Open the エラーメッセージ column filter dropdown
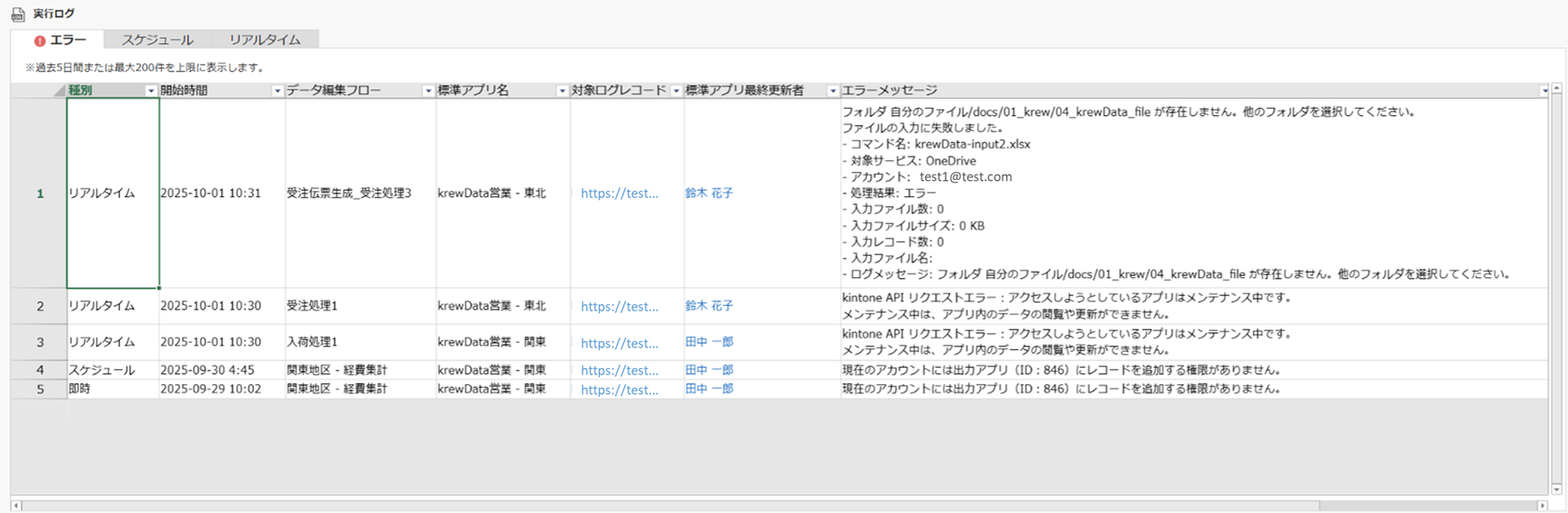The width and height of the screenshot is (1568, 513). point(1544,91)
